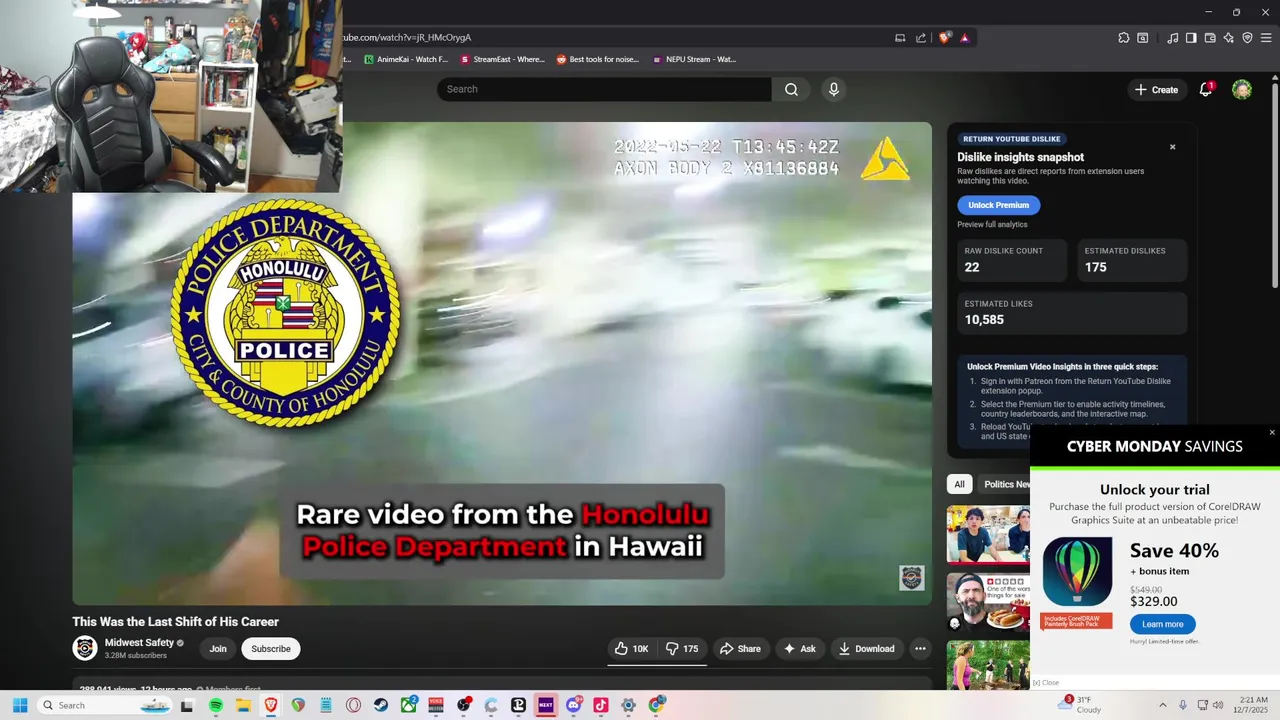1280x720 pixels.
Task: Subscribe to Midwest Safety channel
Action: [x=271, y=649]
